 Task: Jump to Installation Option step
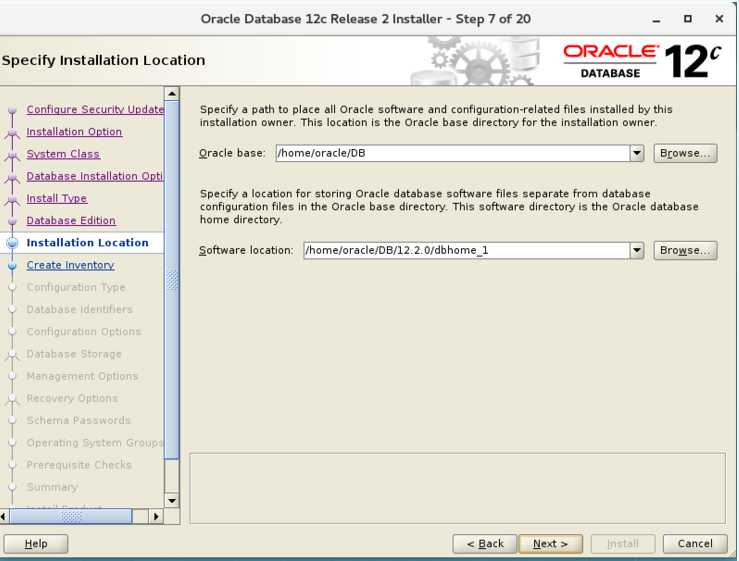coord(74,132)
